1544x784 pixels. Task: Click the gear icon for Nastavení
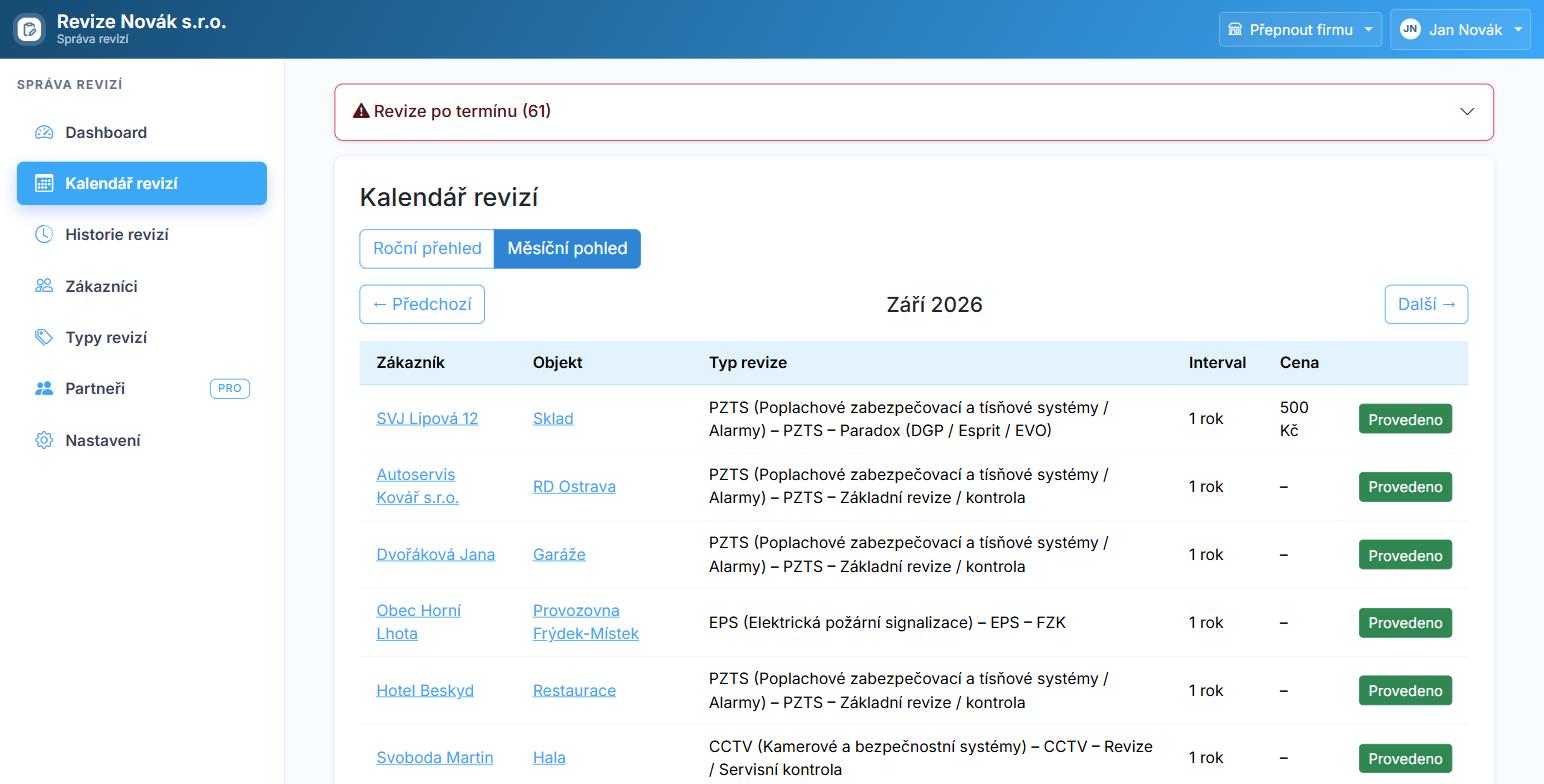click(44, 440)
